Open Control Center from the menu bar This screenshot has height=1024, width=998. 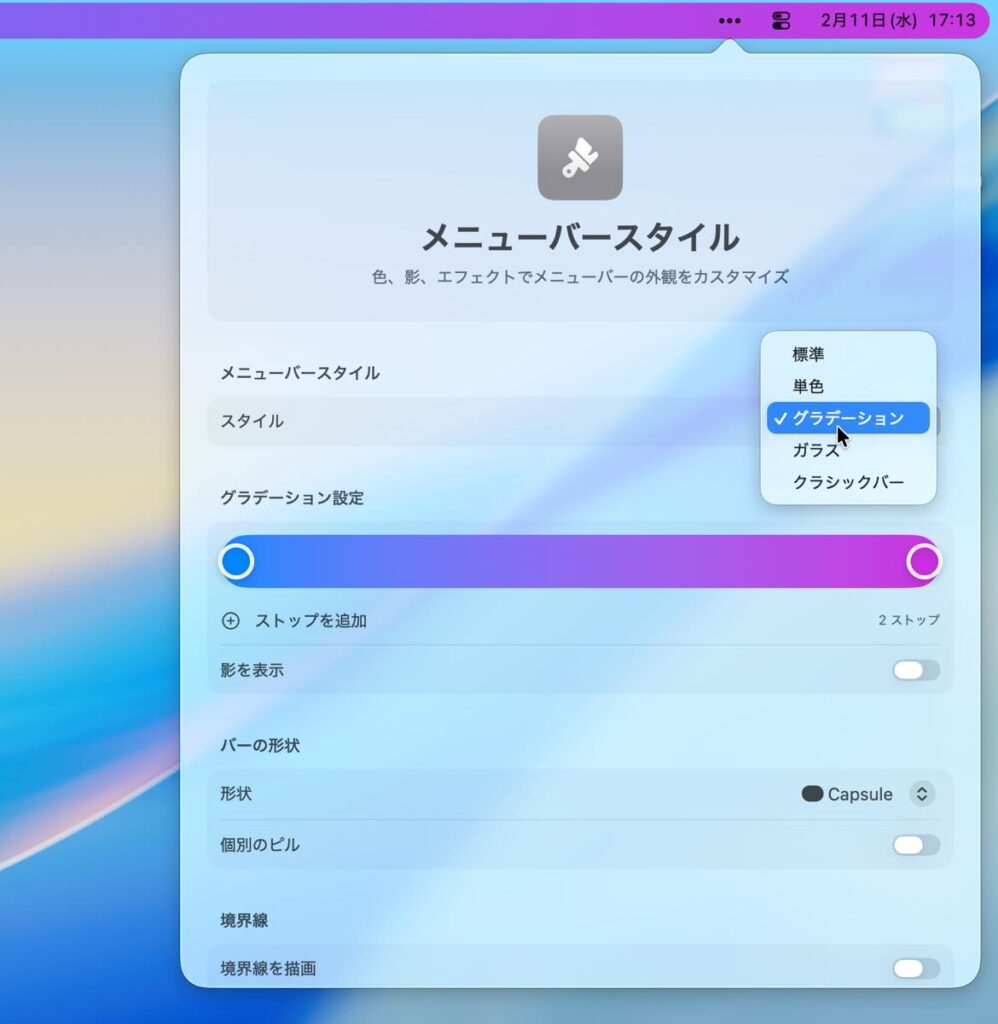[x=781, y=21]
